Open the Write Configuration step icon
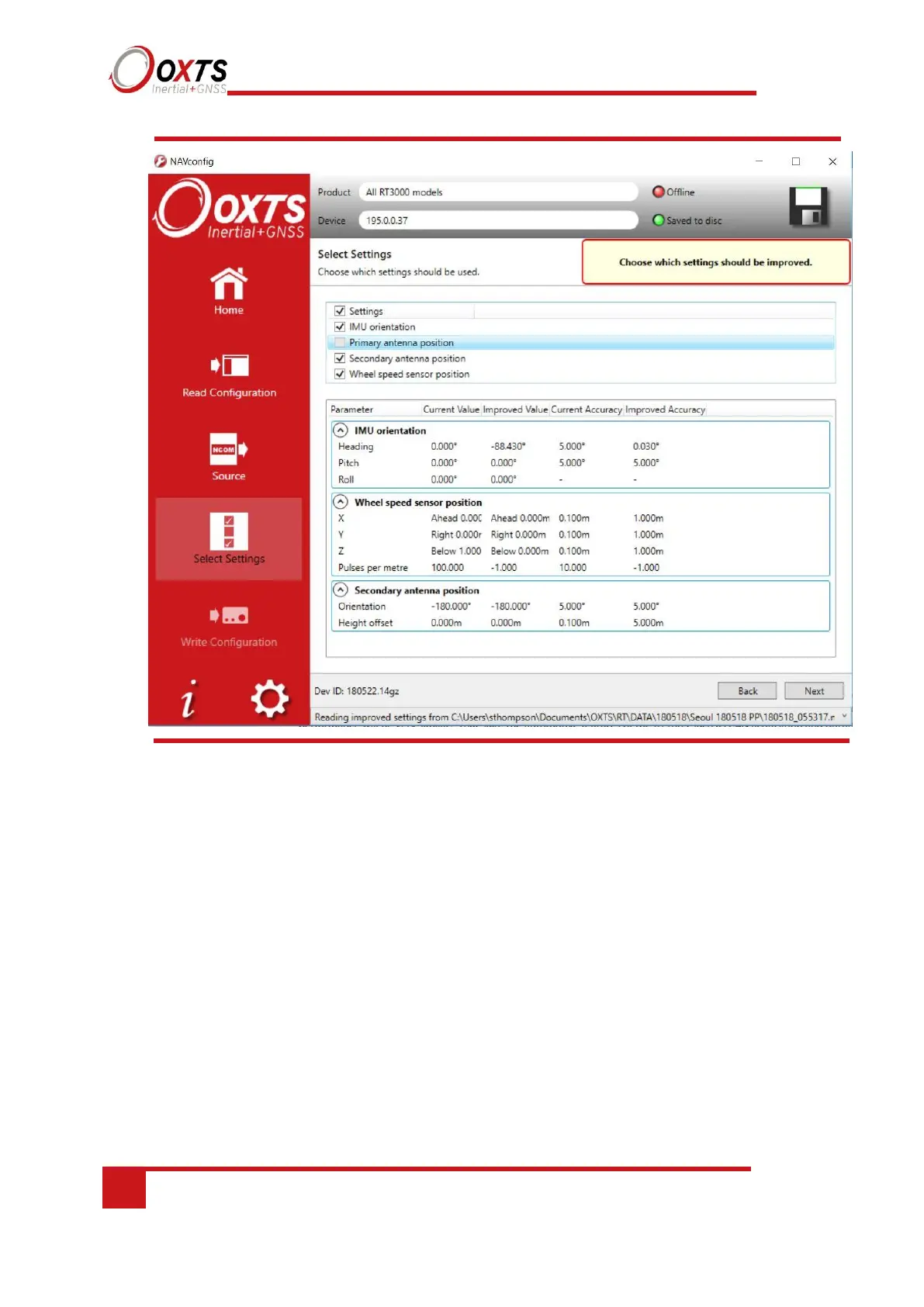This screenshot has width=924, height=1307. coord(229,616)
